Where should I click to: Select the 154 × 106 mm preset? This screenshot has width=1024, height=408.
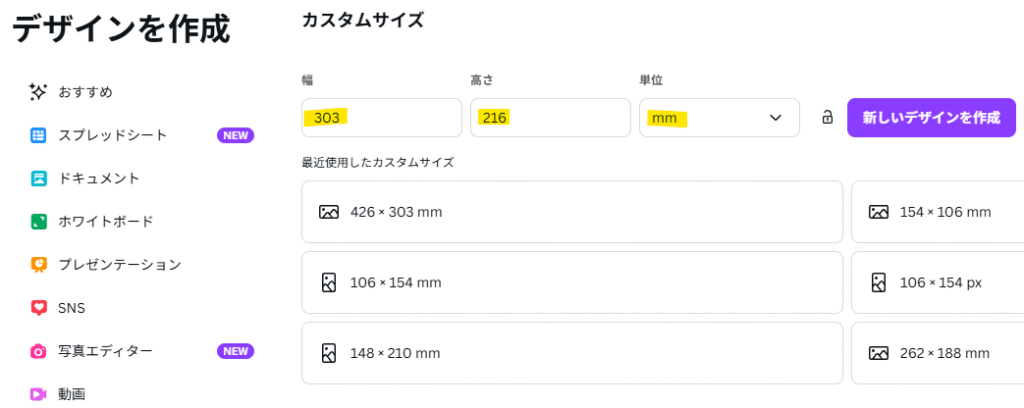pyautogui.click(x=938, y=212)
